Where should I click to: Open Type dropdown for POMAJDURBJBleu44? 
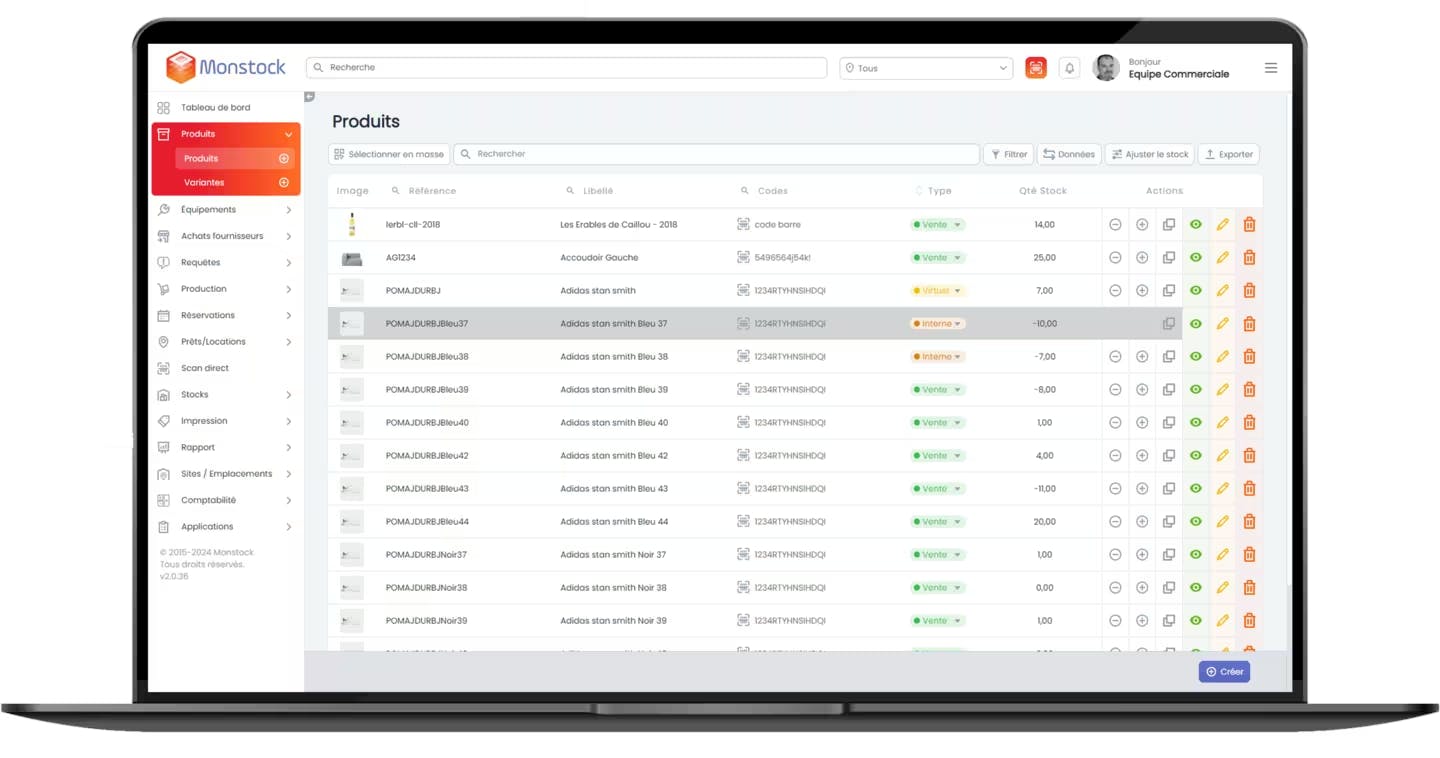[937, 522]
